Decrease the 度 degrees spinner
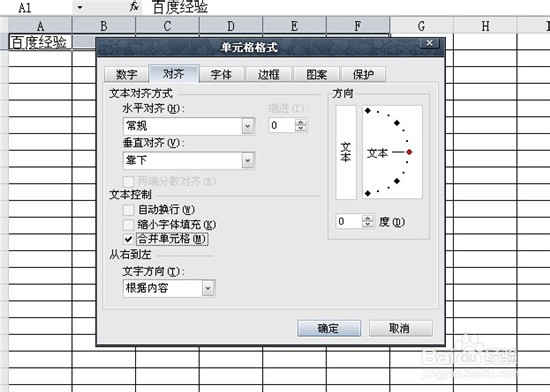 [x=368, y=224]
